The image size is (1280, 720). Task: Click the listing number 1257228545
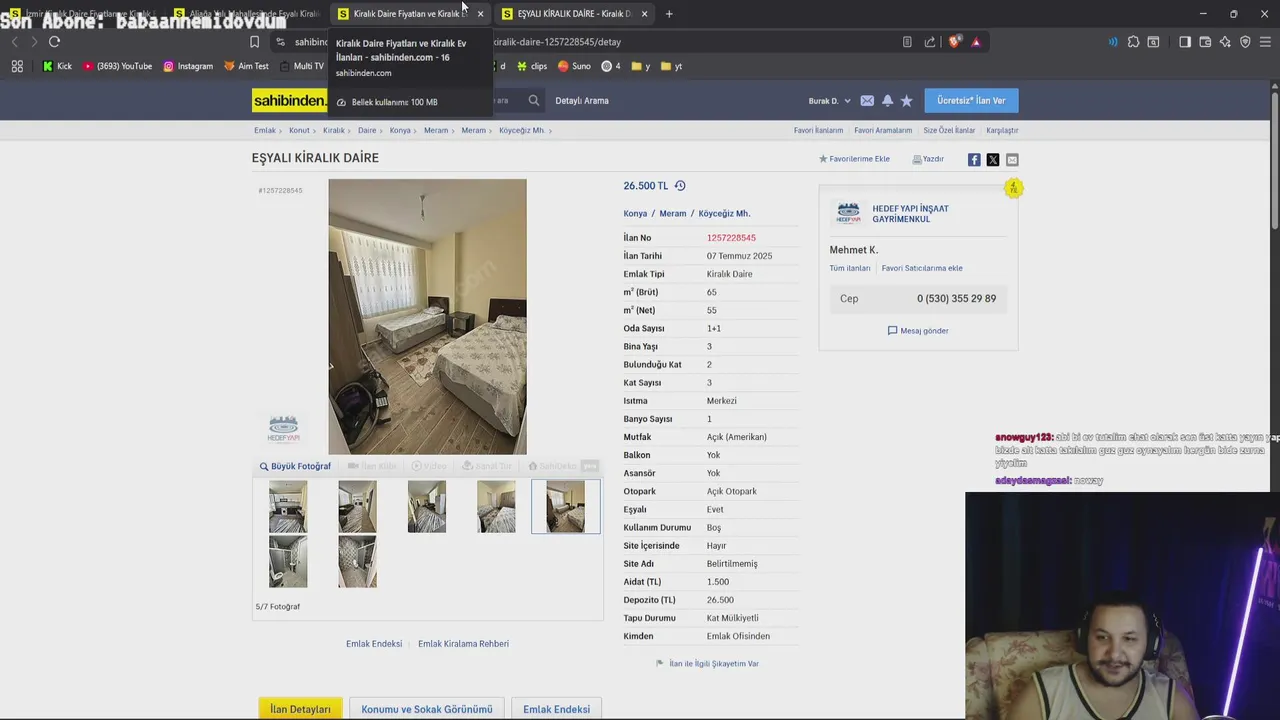(x=731, y=238)
